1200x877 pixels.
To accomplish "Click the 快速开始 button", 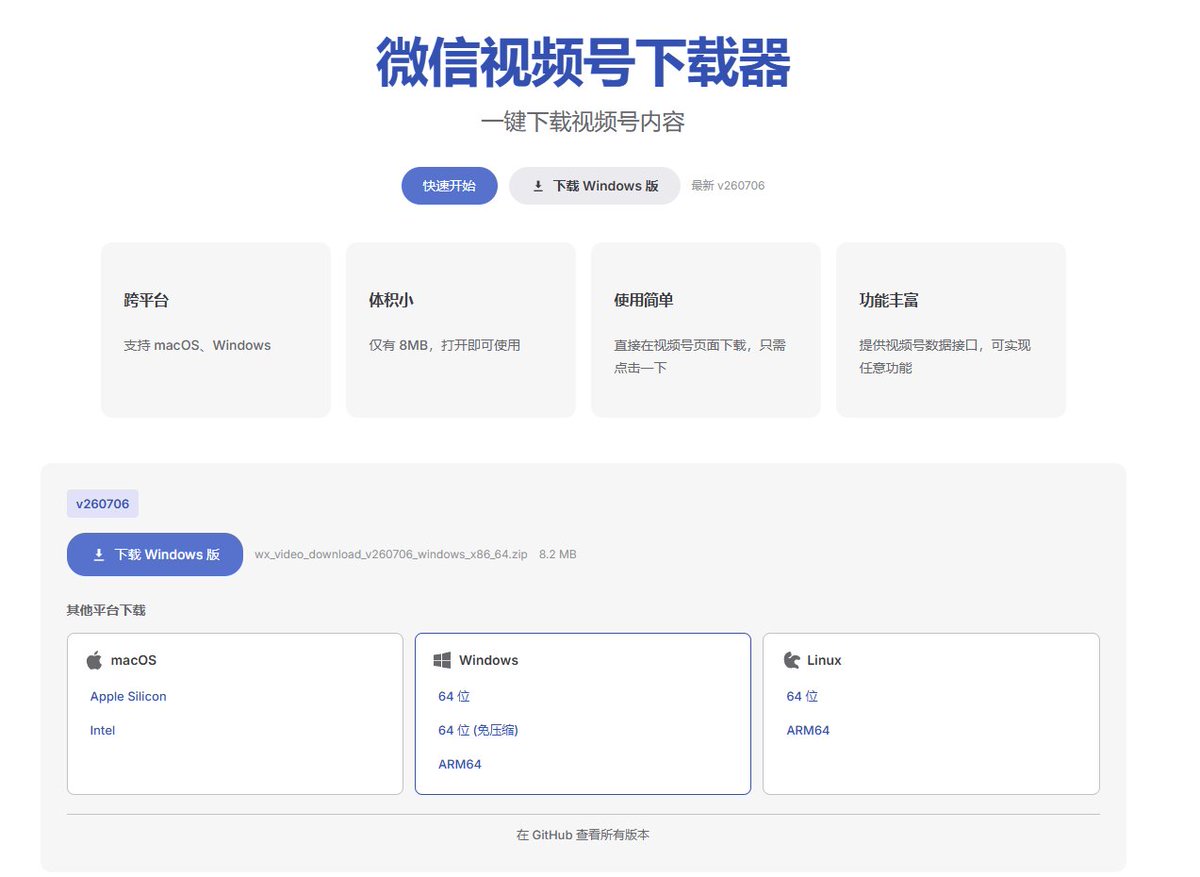I will [449, 186].
